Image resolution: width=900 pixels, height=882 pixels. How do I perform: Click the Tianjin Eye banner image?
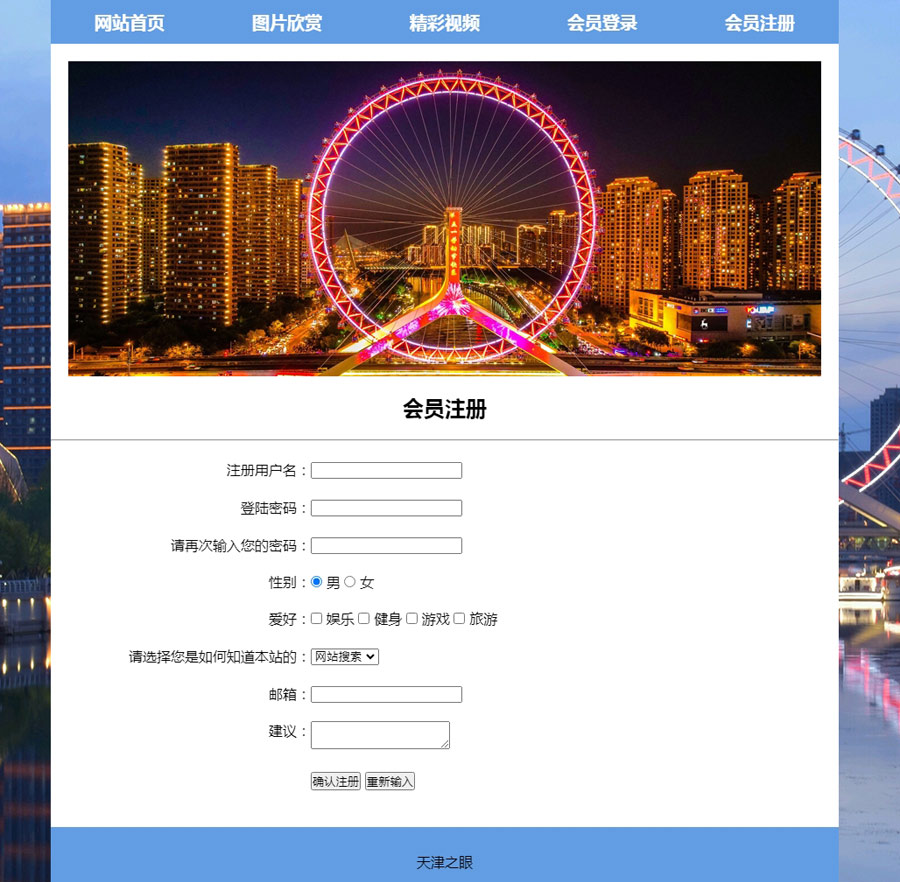[x=444, y=219]
